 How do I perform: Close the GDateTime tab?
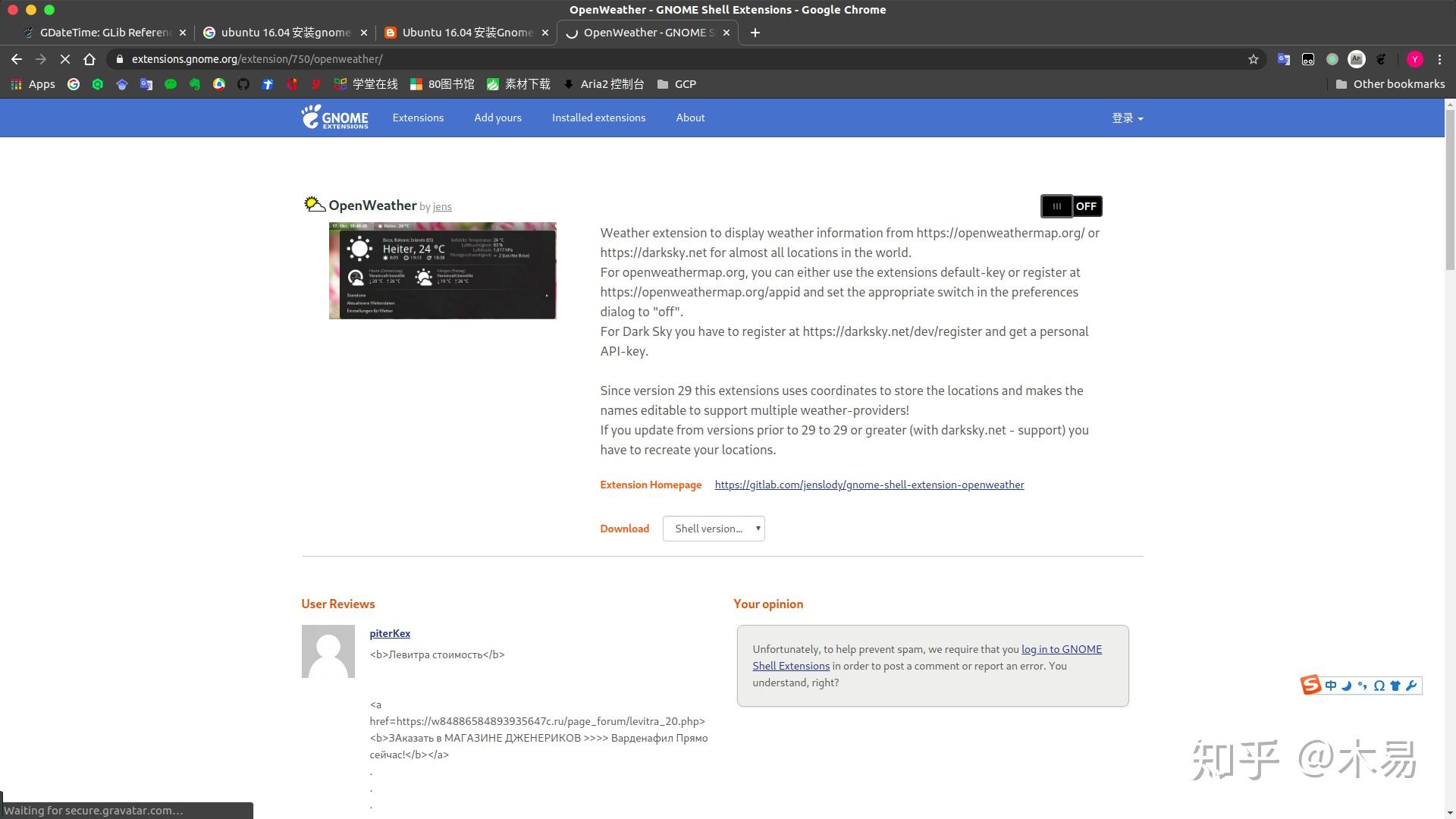click(x=183, y=33)
